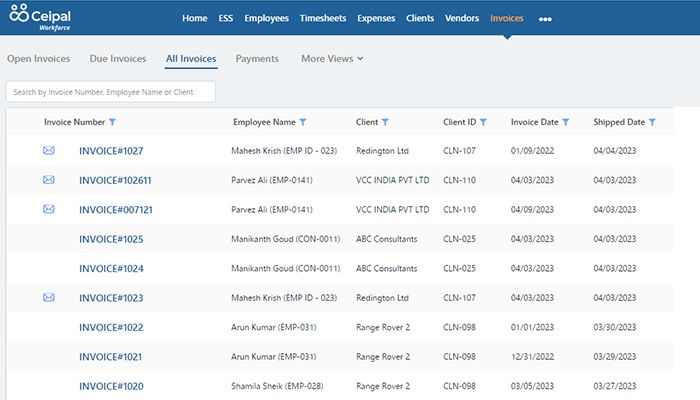
Task: Click the invoice search field
Action: pyautogui.click(x=110, y=92)
